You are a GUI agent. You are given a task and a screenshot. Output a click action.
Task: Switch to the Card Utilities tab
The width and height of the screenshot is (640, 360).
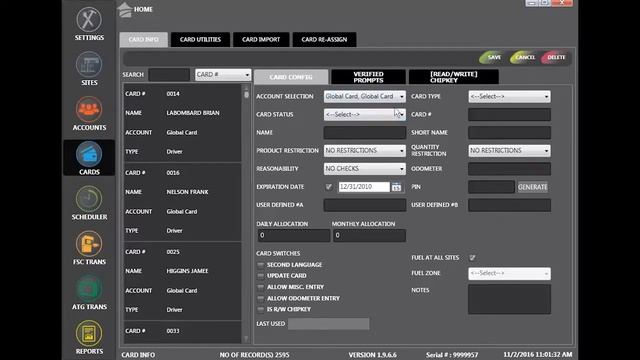pos(200,40)
